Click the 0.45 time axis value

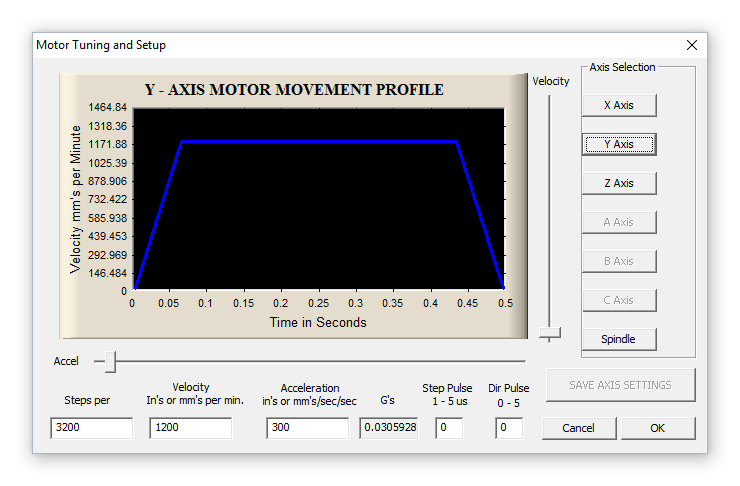468,303
